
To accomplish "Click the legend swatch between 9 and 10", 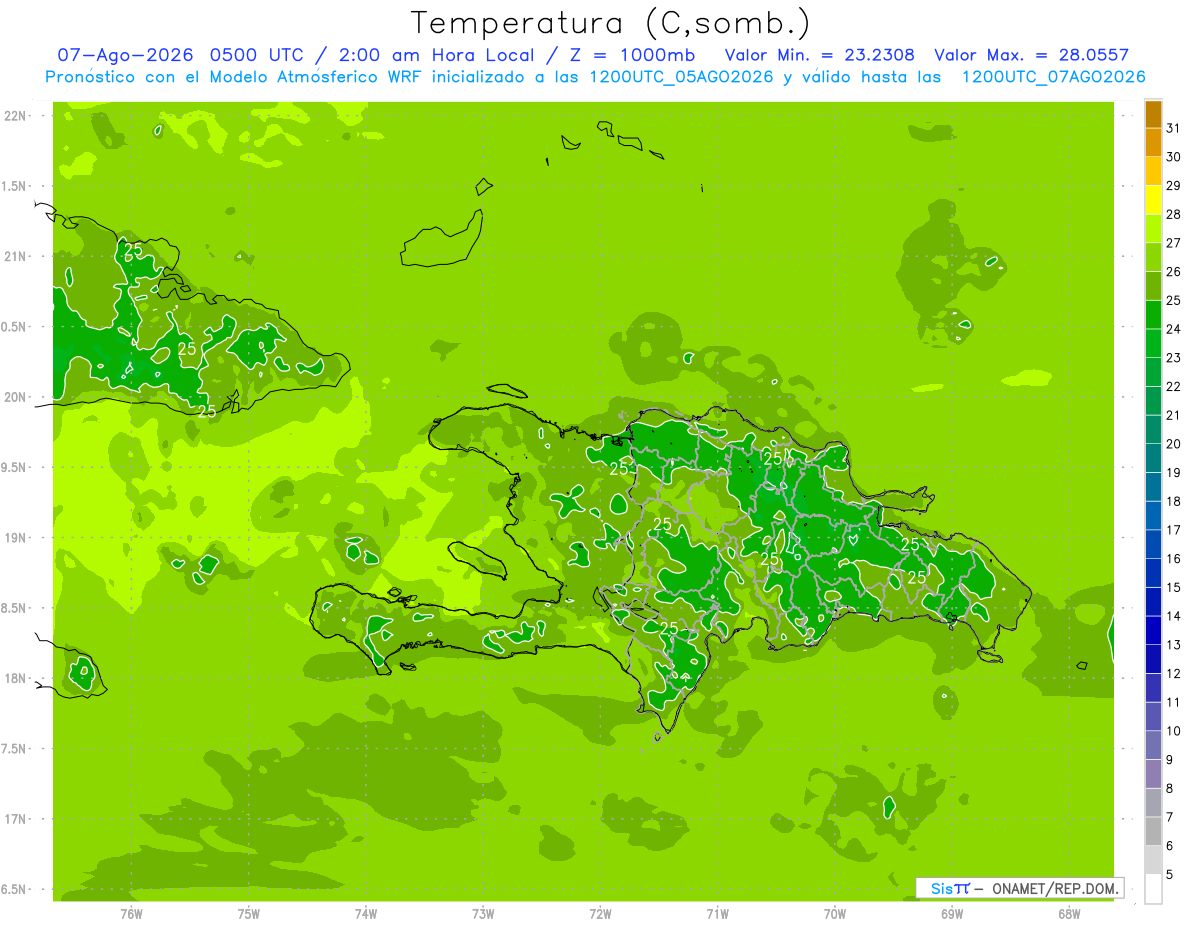I will point(1153,745).
